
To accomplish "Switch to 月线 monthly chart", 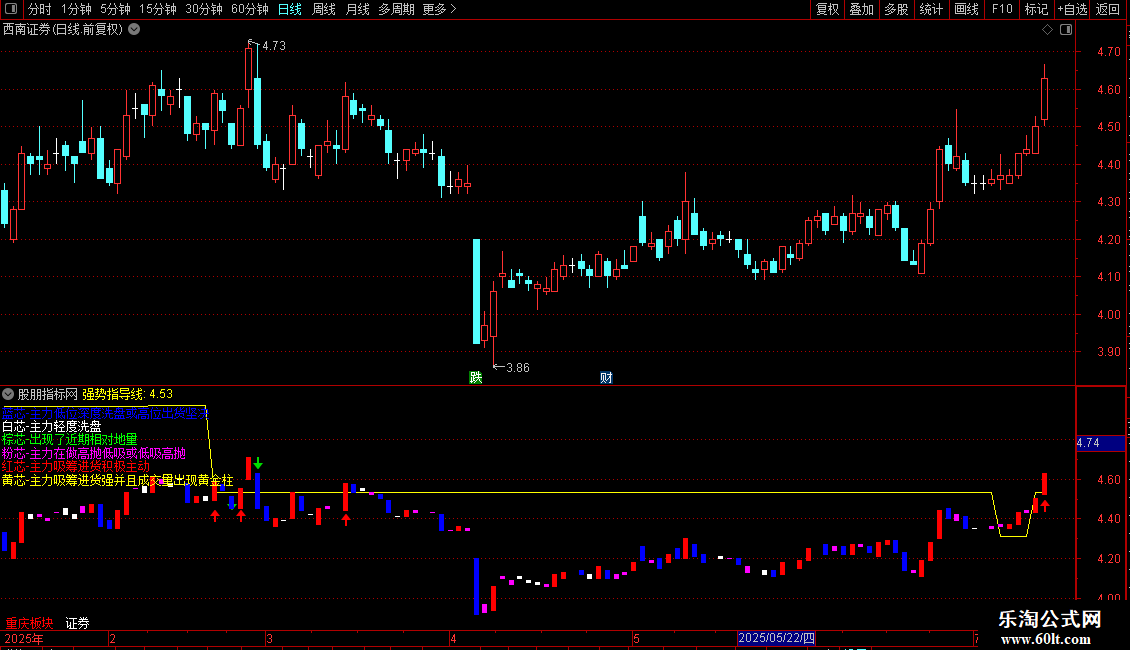I will pyautogui.click(x=357, y=9).
